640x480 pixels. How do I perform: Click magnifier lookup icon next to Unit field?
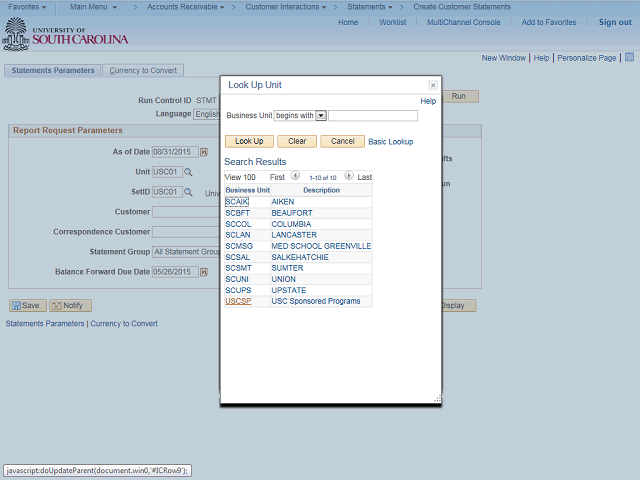click(188, 172)
